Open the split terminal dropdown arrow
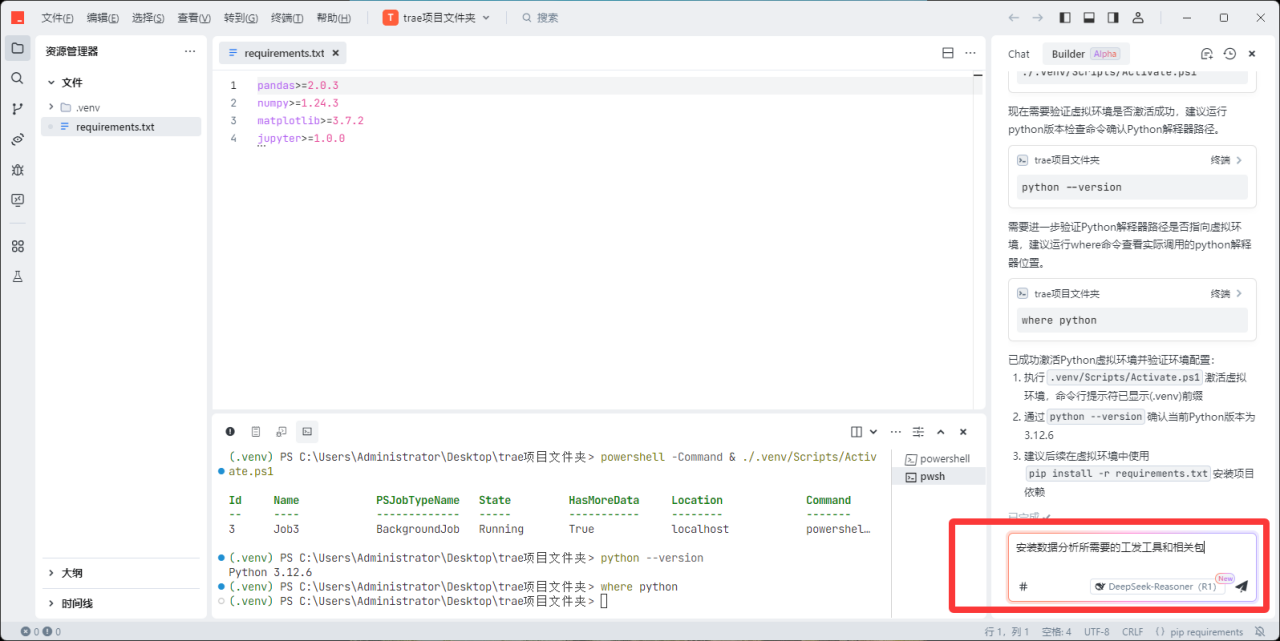This screenshot has width=1280, height=641. pyautogui.click(x=873, y=432)
